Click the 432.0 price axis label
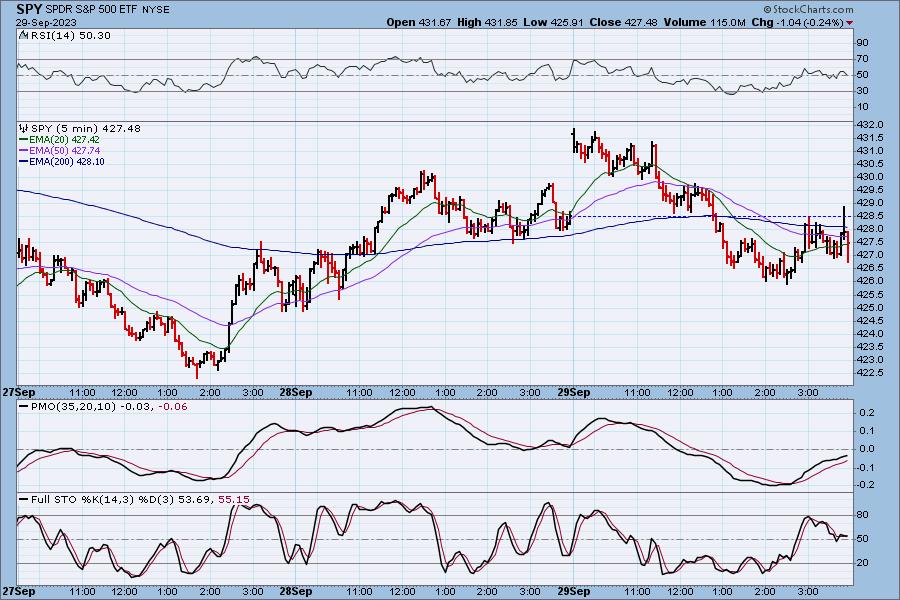This screenshot has height=600, width=900. (868, 125)
